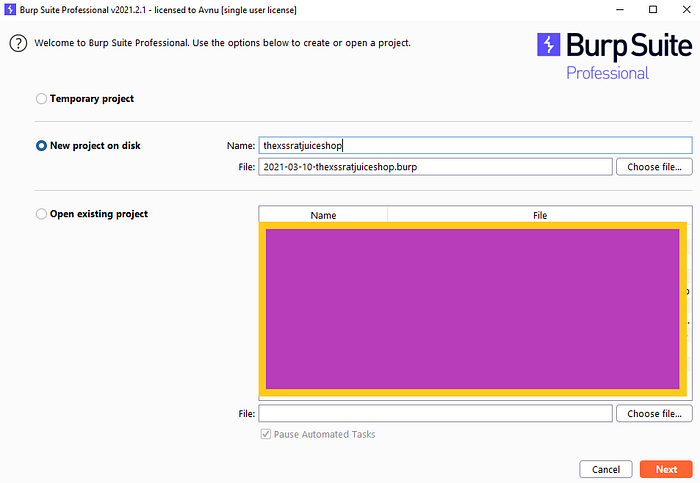Click the new project File path field

pyautogui.click(x=435, y=167)
